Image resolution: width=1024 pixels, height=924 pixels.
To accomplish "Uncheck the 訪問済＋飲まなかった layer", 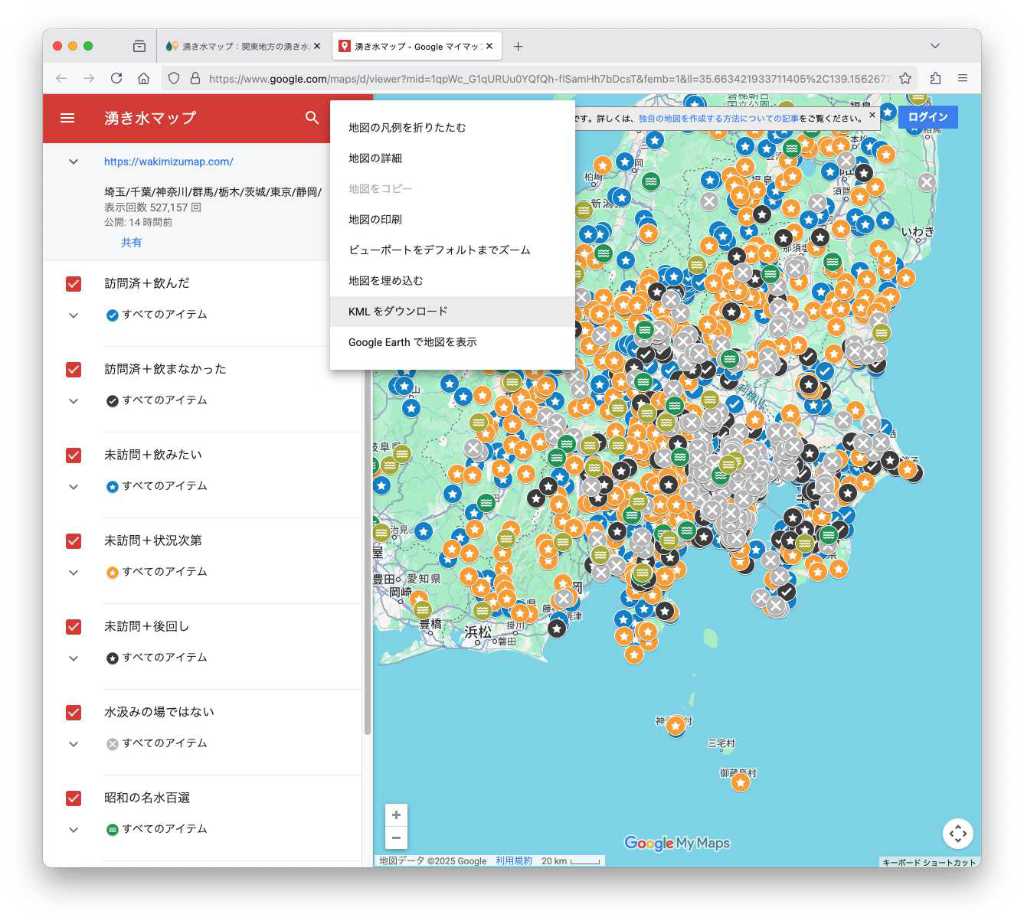I will point(74,370).
